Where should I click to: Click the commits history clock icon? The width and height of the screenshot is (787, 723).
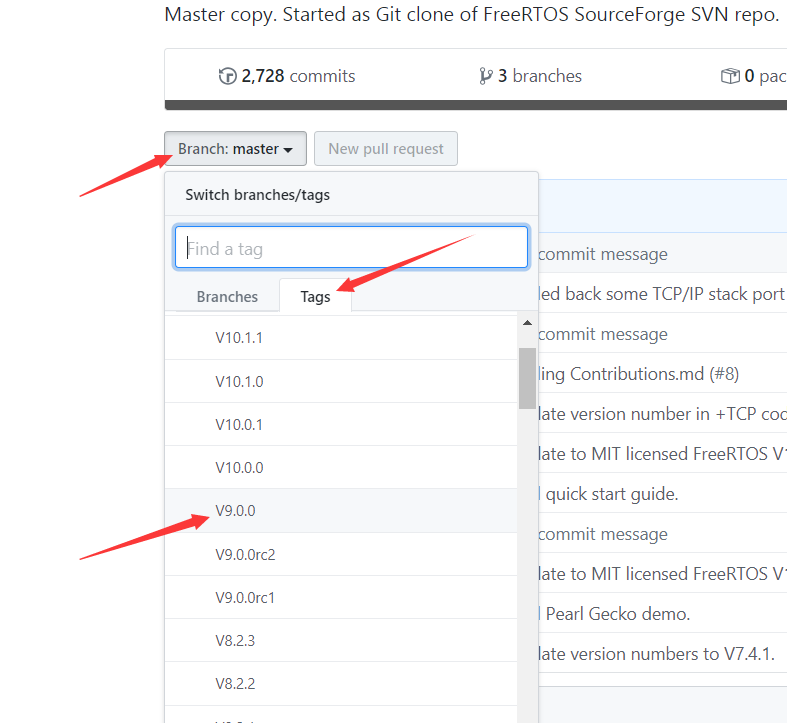[x=228, y=76]
